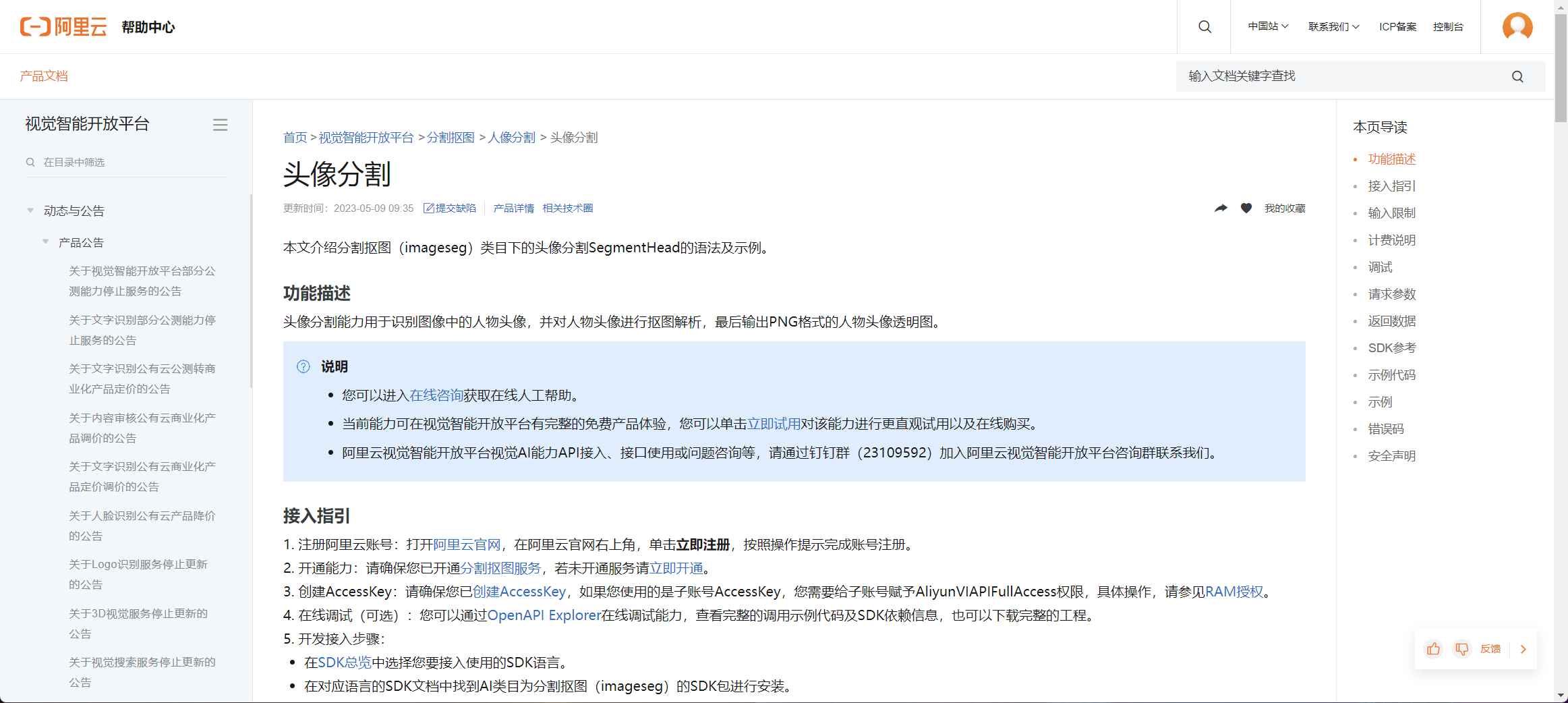Jump to 安全声明 in page guide
Viewport: 1568px width, 703px height.
1391,456
